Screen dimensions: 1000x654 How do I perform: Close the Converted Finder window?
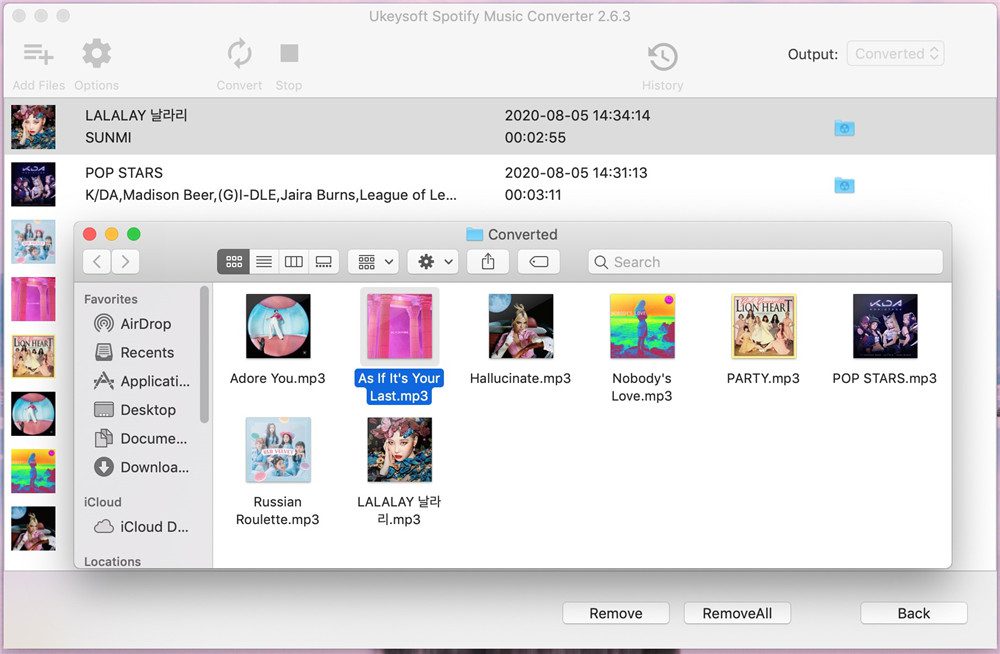pyautogui.click(x=90, y=234)
